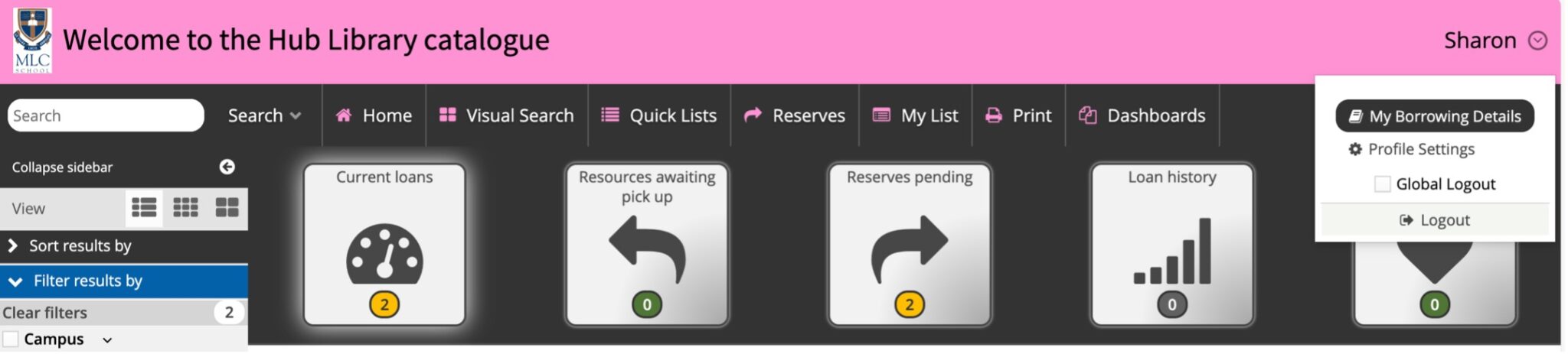Click My Borrowing Details button

tap(1435, 116)
